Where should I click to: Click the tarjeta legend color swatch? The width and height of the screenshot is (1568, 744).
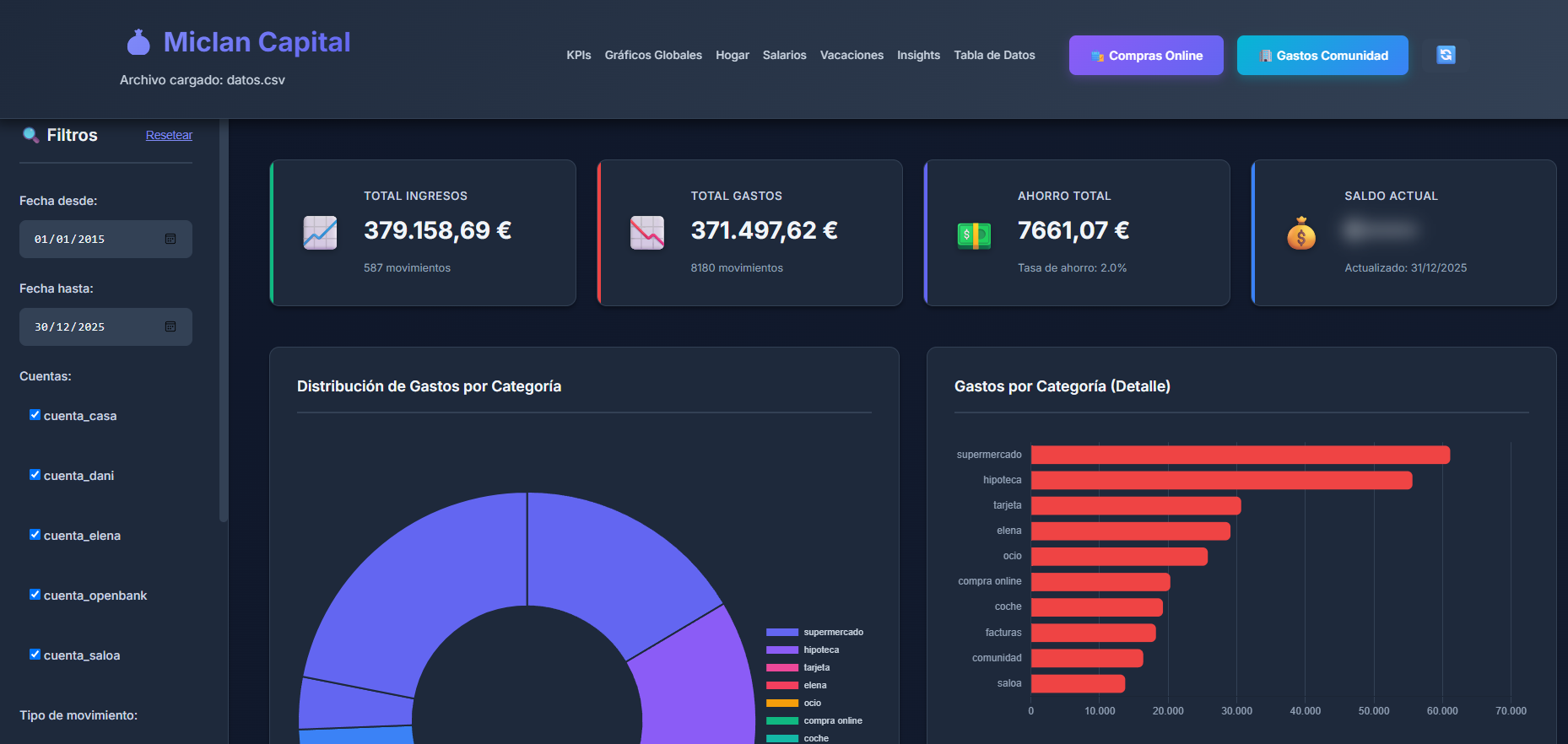click(782, 668)
